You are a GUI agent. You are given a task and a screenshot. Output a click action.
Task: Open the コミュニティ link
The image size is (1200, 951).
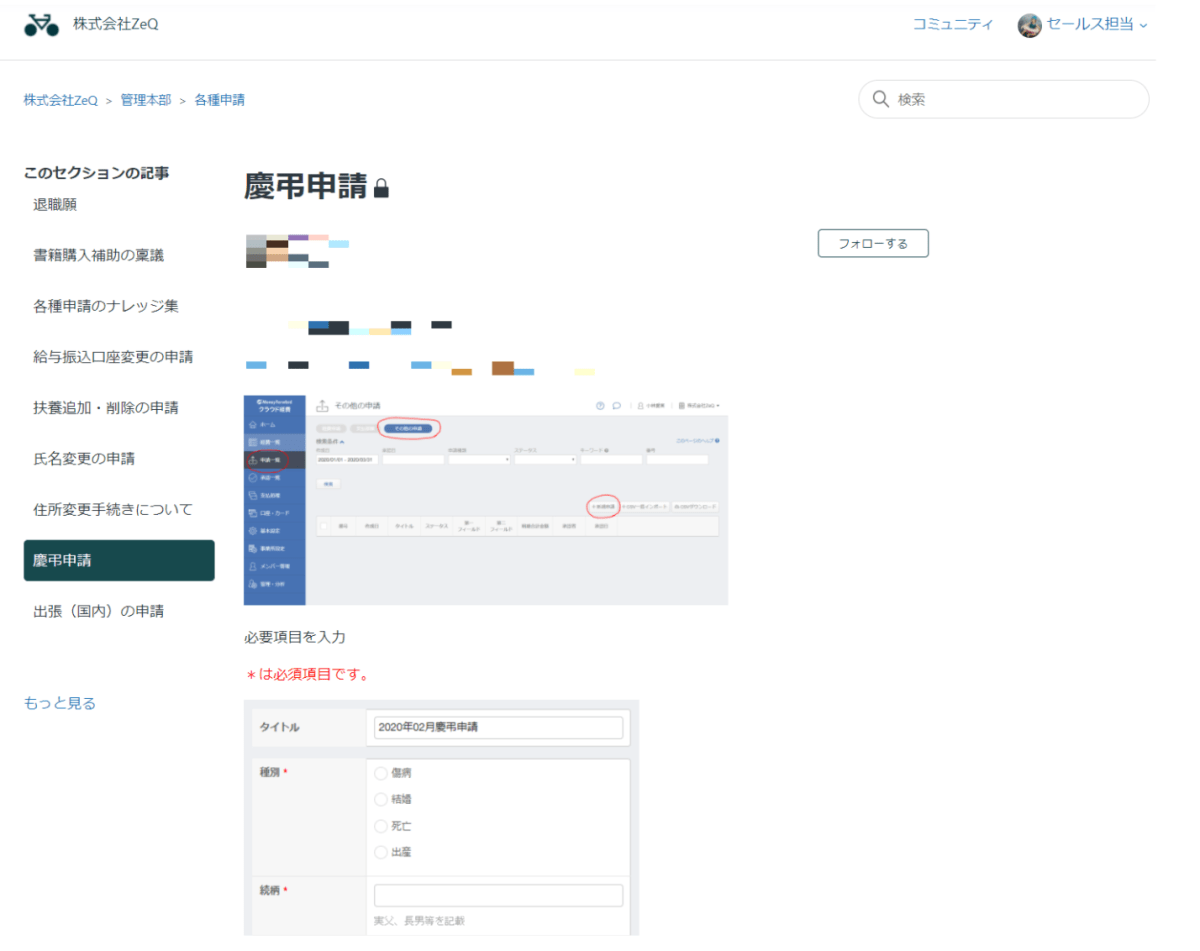(953, 25)
